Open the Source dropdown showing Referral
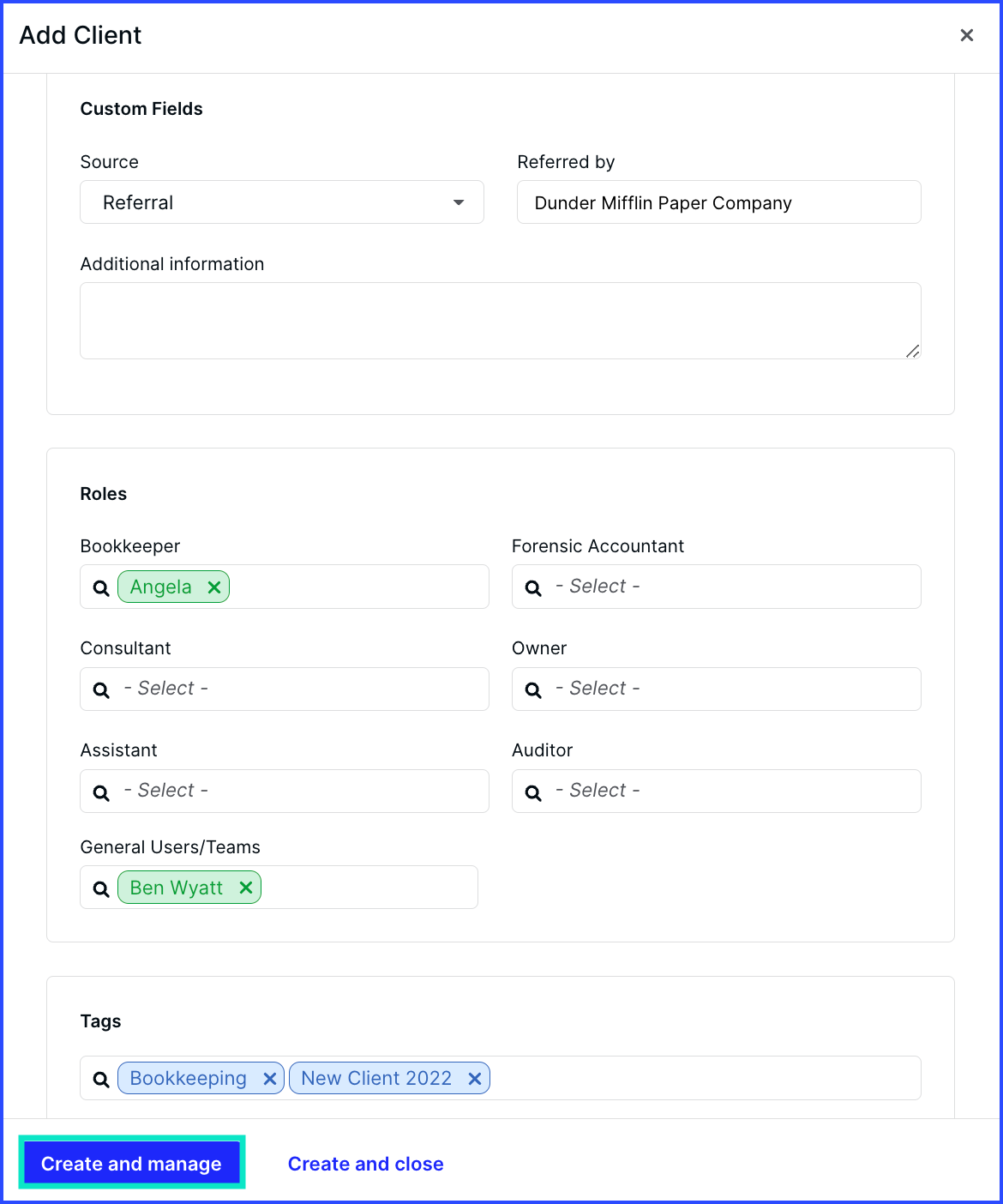Image resolution: width=1003 pixels, height=1204 pixels. click(282, 202)
